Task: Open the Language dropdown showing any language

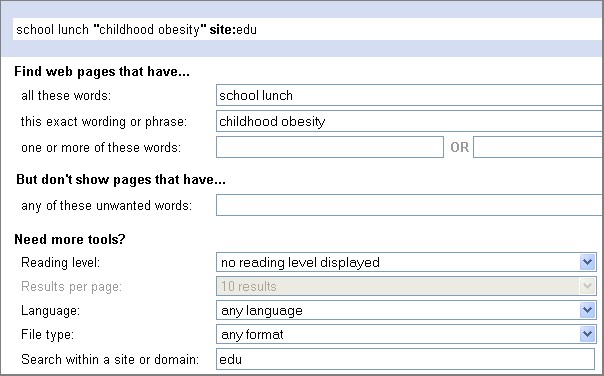Action: (406, 310)
